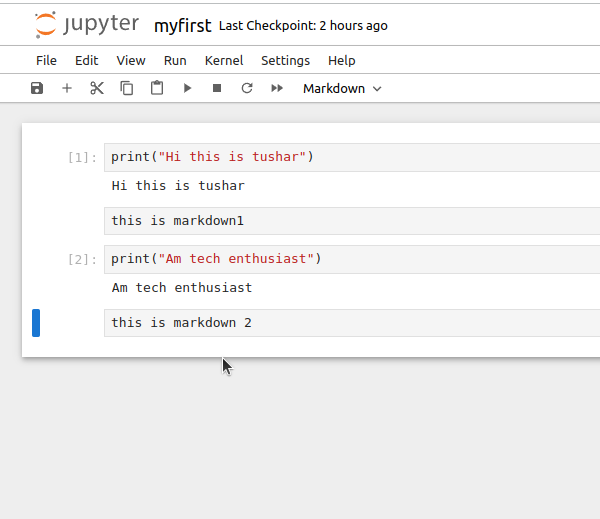Click the [2]: execution prompt
600x519 pixels.
point(82,260)
